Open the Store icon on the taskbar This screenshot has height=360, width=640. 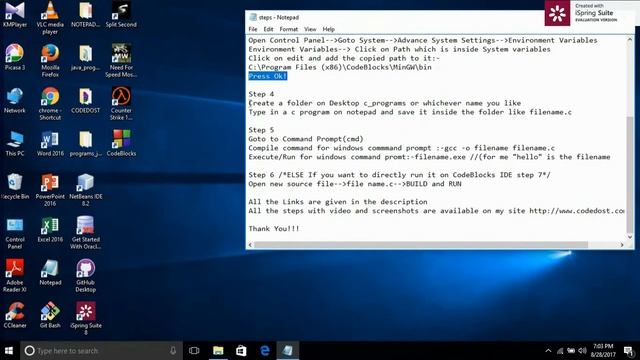[x=241, y=351]
